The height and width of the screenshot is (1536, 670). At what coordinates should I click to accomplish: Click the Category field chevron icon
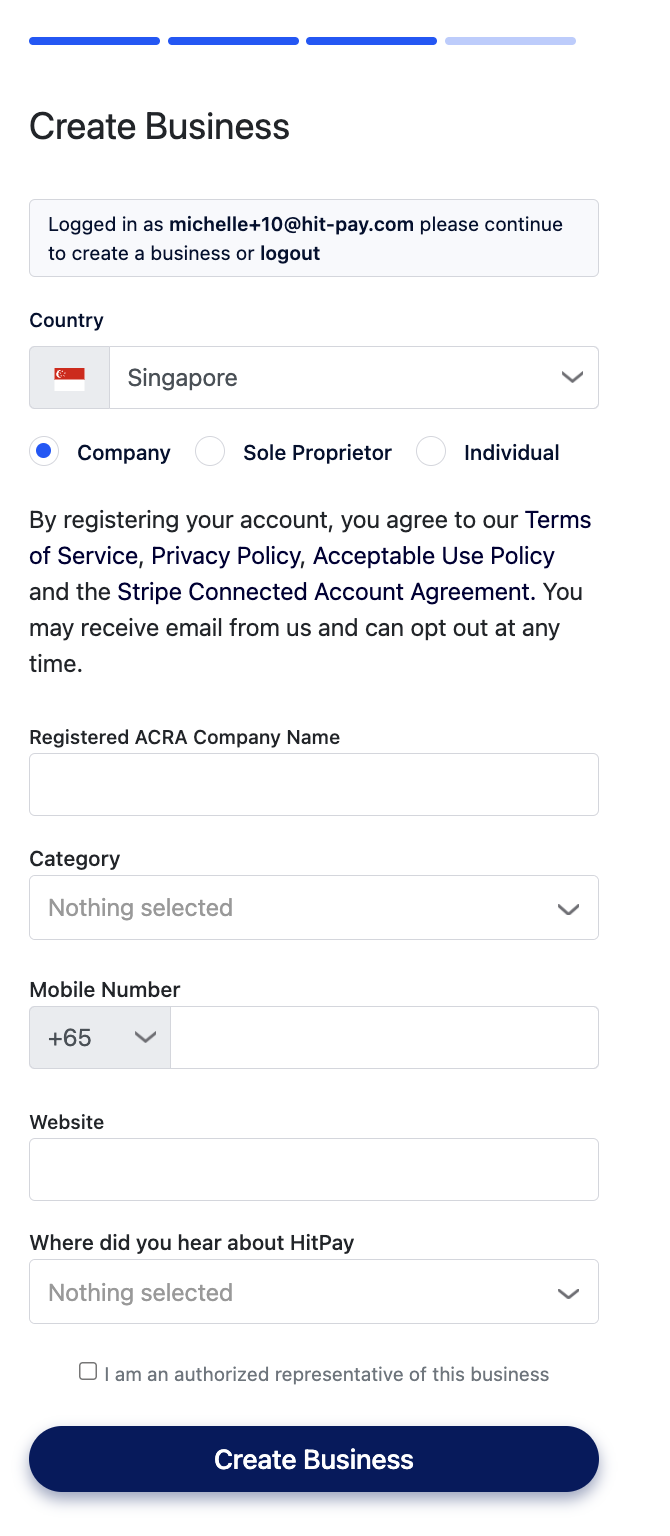(x=568, y=909)
